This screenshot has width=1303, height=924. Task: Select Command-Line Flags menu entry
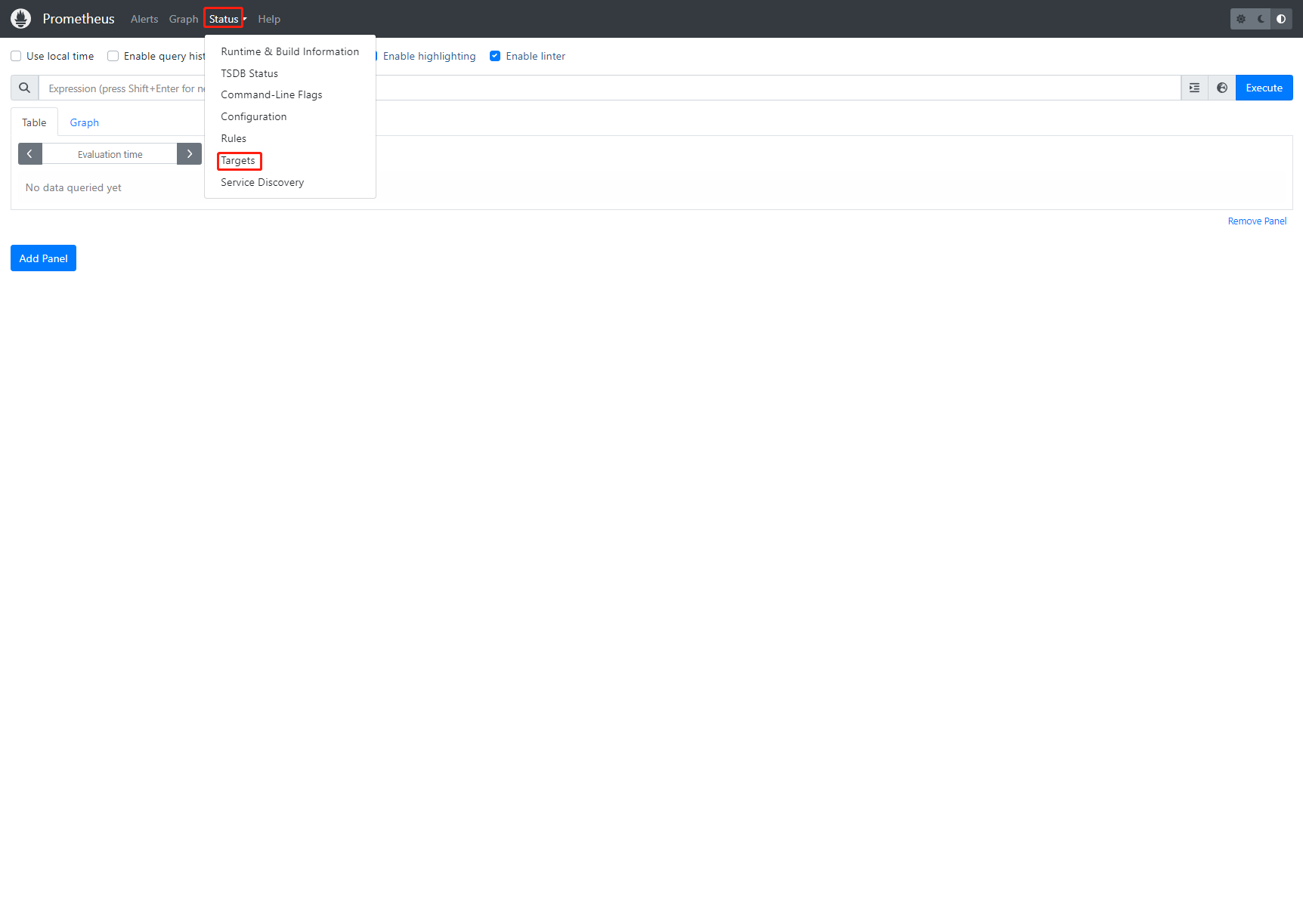tap(290, 94)
